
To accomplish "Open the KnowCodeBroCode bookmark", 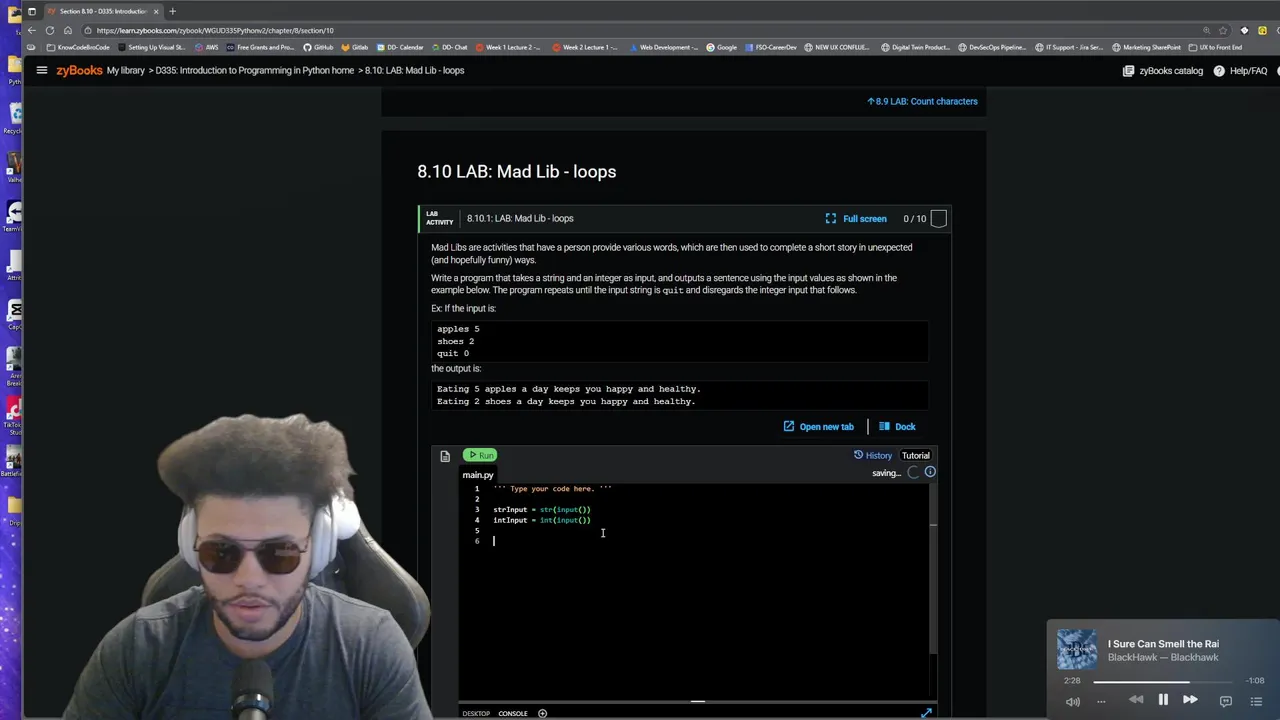I will tap(78, 47).
